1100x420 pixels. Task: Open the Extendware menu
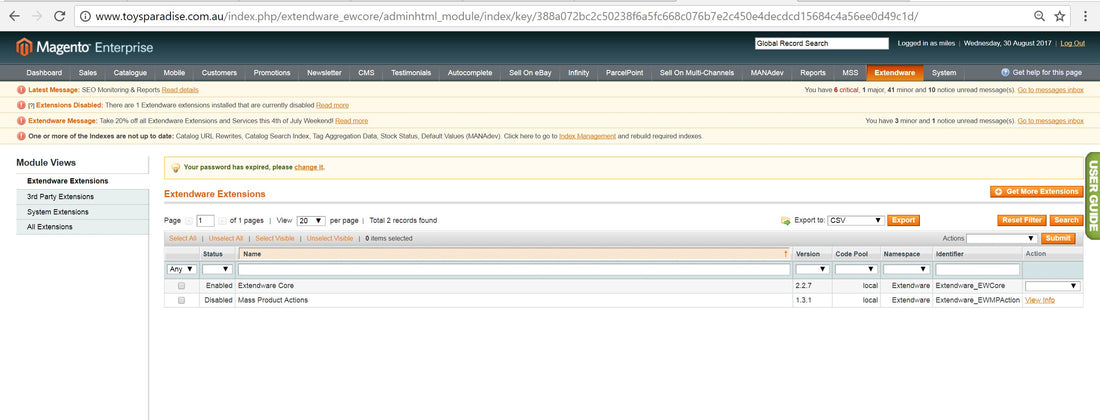(894, 73)
